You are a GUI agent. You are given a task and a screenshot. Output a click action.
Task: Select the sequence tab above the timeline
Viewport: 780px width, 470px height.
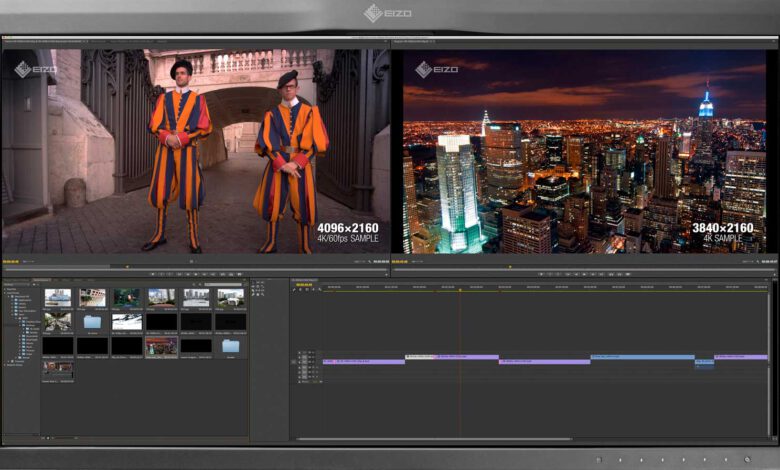click(x=303, y=280)
